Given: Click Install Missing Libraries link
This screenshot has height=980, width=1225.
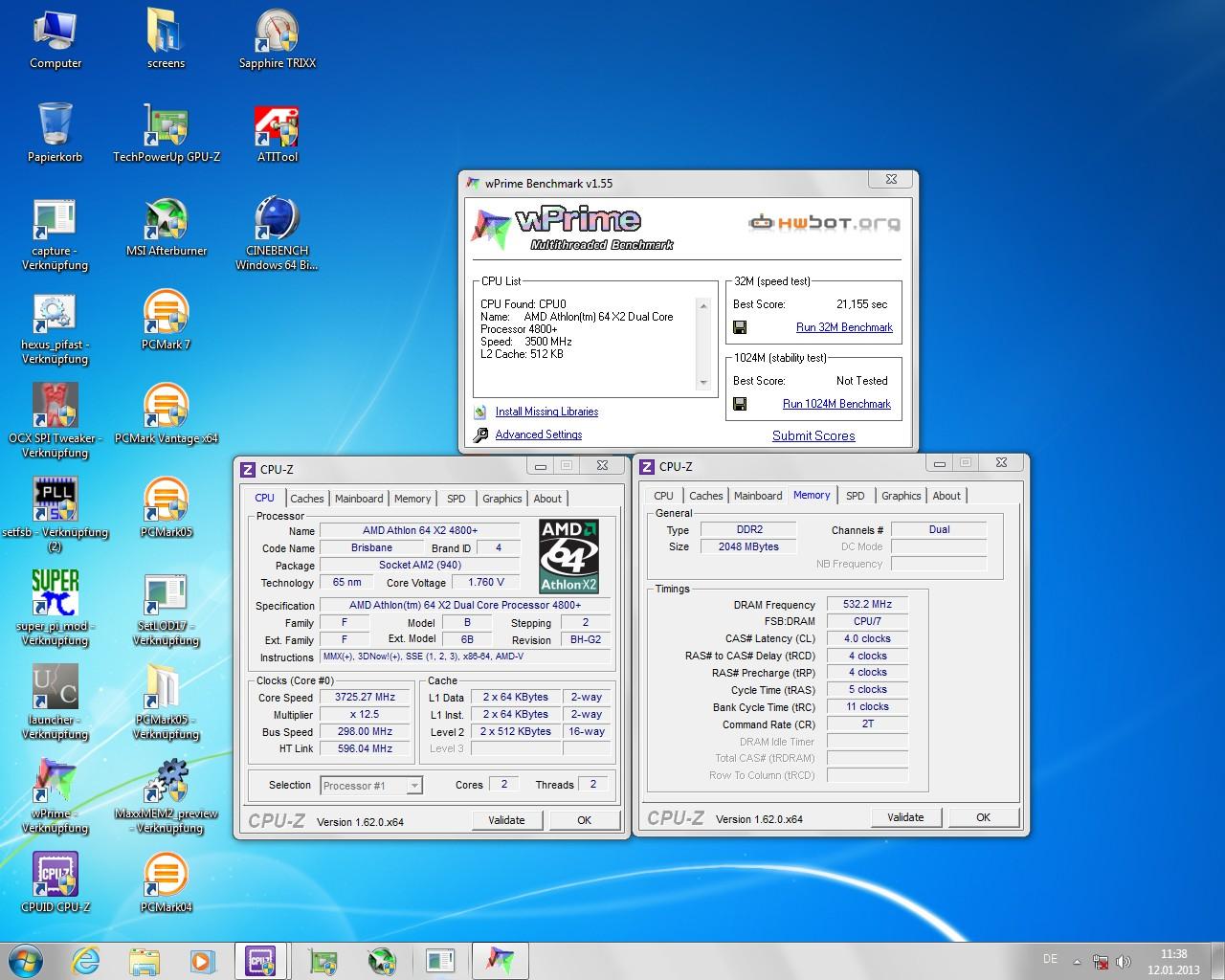Looking at the screenshot, I should [x=546, y=412].
